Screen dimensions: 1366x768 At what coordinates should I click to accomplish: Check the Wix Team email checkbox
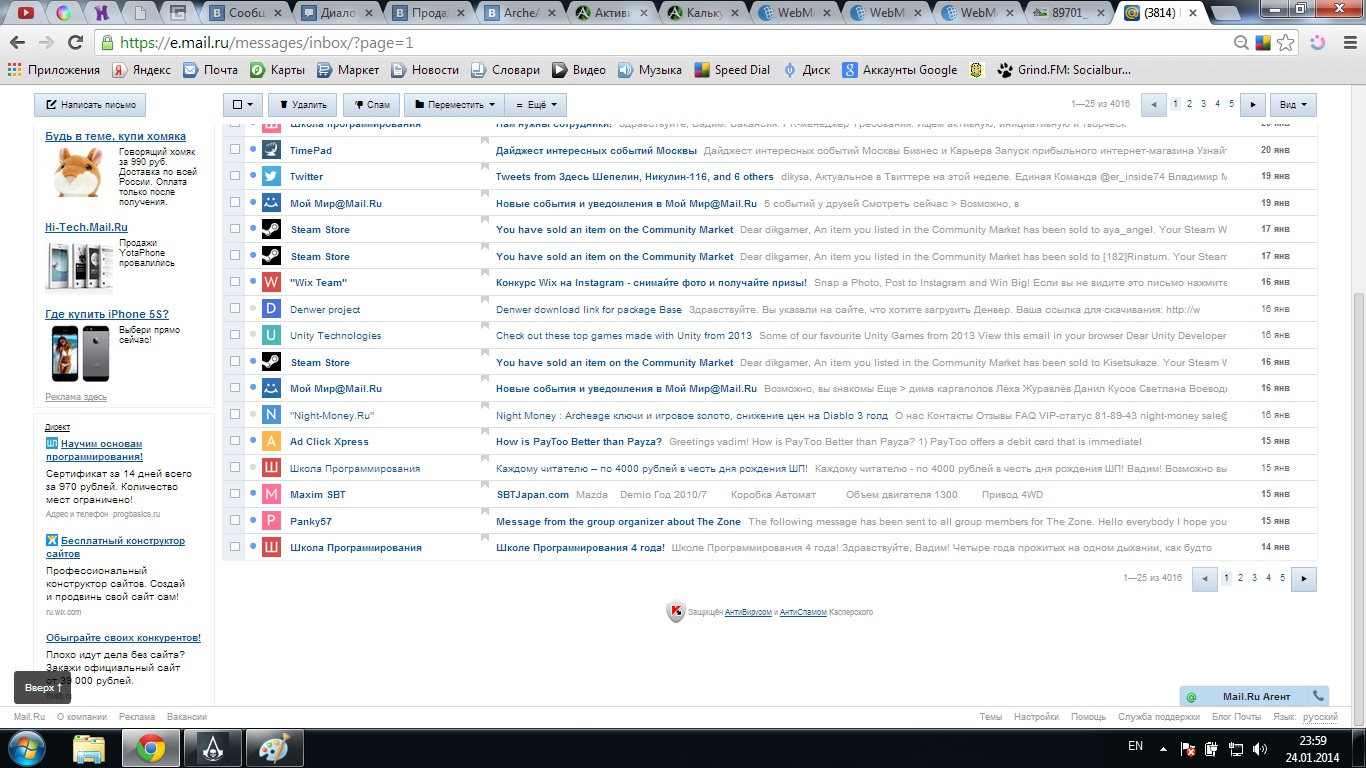pos(235,282)
